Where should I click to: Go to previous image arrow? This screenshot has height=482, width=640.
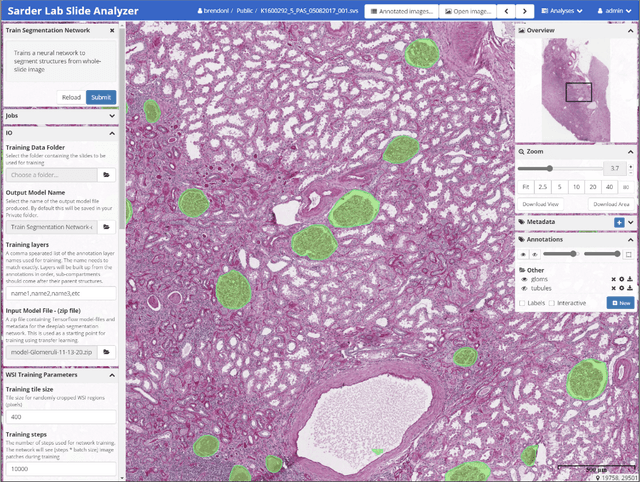pyautogui.click(x=507, y=11)
